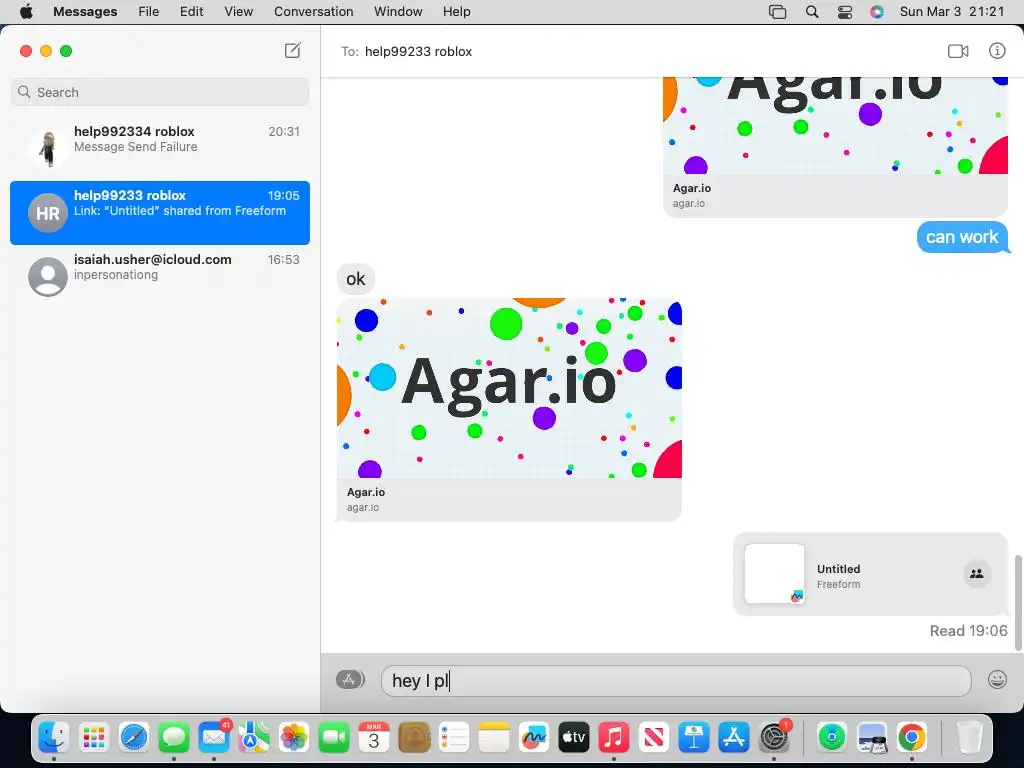Click the Untitled Freeform board thumbnail
The height and width of the screenshot is (768, 1024).
coord(775,574)
